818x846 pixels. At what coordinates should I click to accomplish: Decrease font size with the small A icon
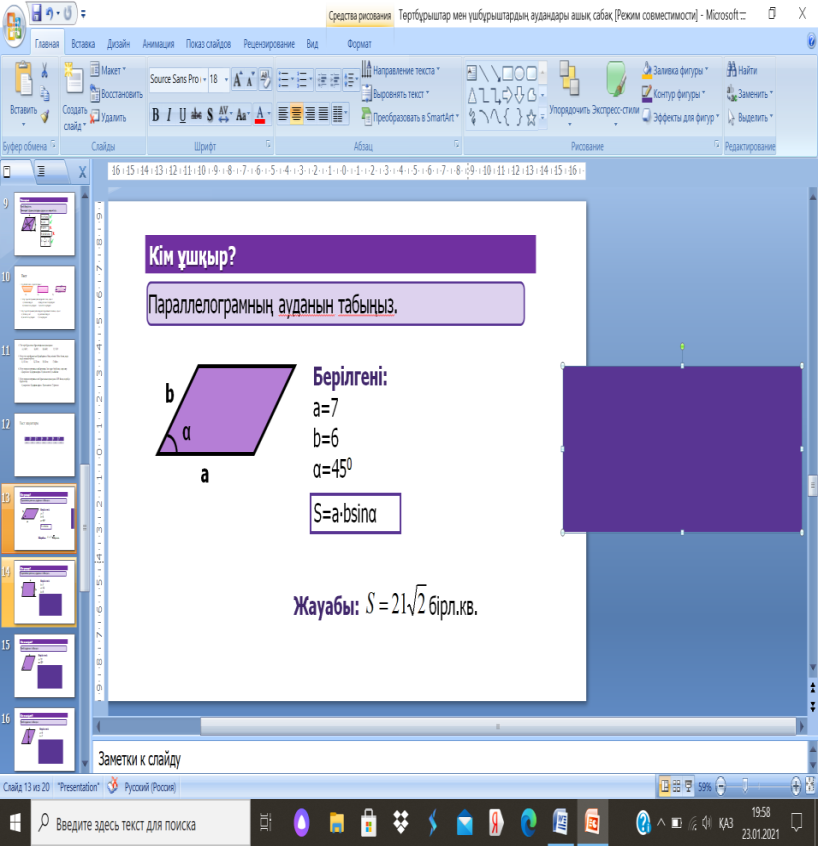[x=250, y=80]
